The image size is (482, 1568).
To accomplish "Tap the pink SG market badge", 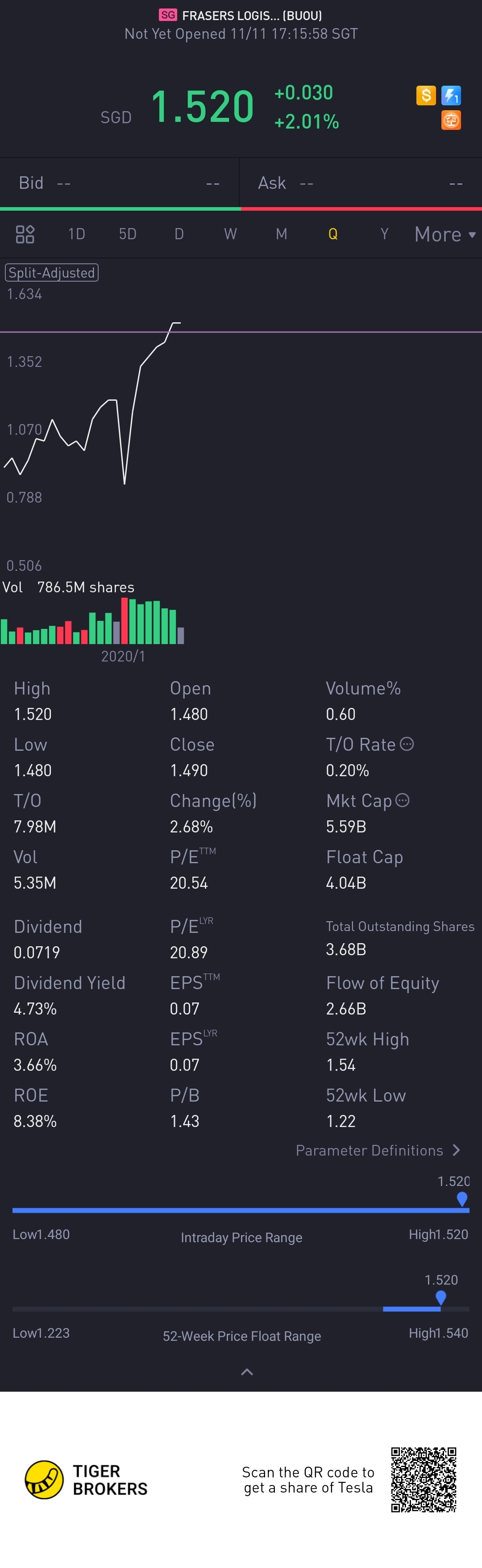I will (168, 15).
